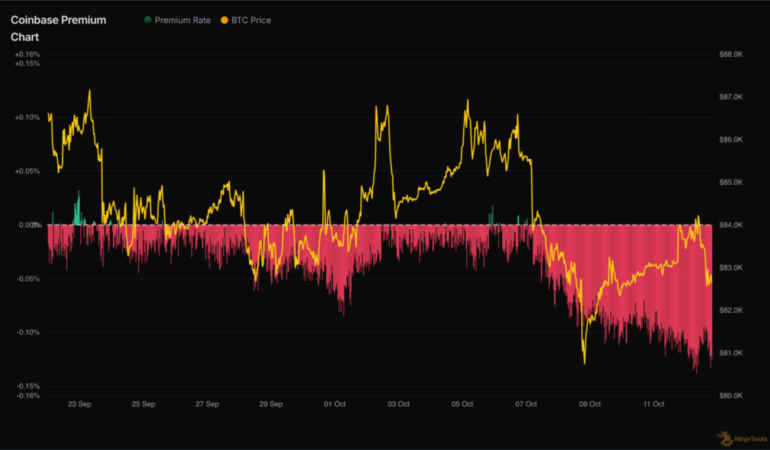
Task: Select the 03 Oct date label
Action: click(x=398, y=404)
